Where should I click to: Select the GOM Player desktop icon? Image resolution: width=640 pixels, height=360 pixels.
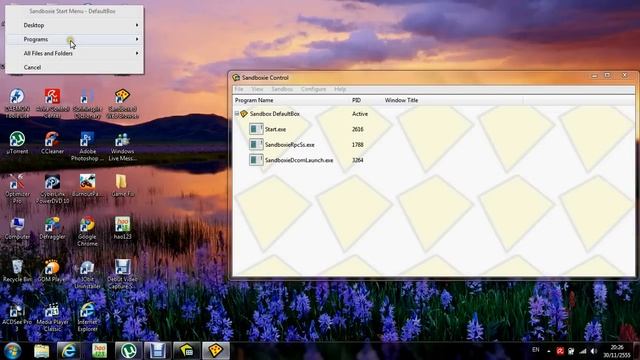click(x=52, y=271)
